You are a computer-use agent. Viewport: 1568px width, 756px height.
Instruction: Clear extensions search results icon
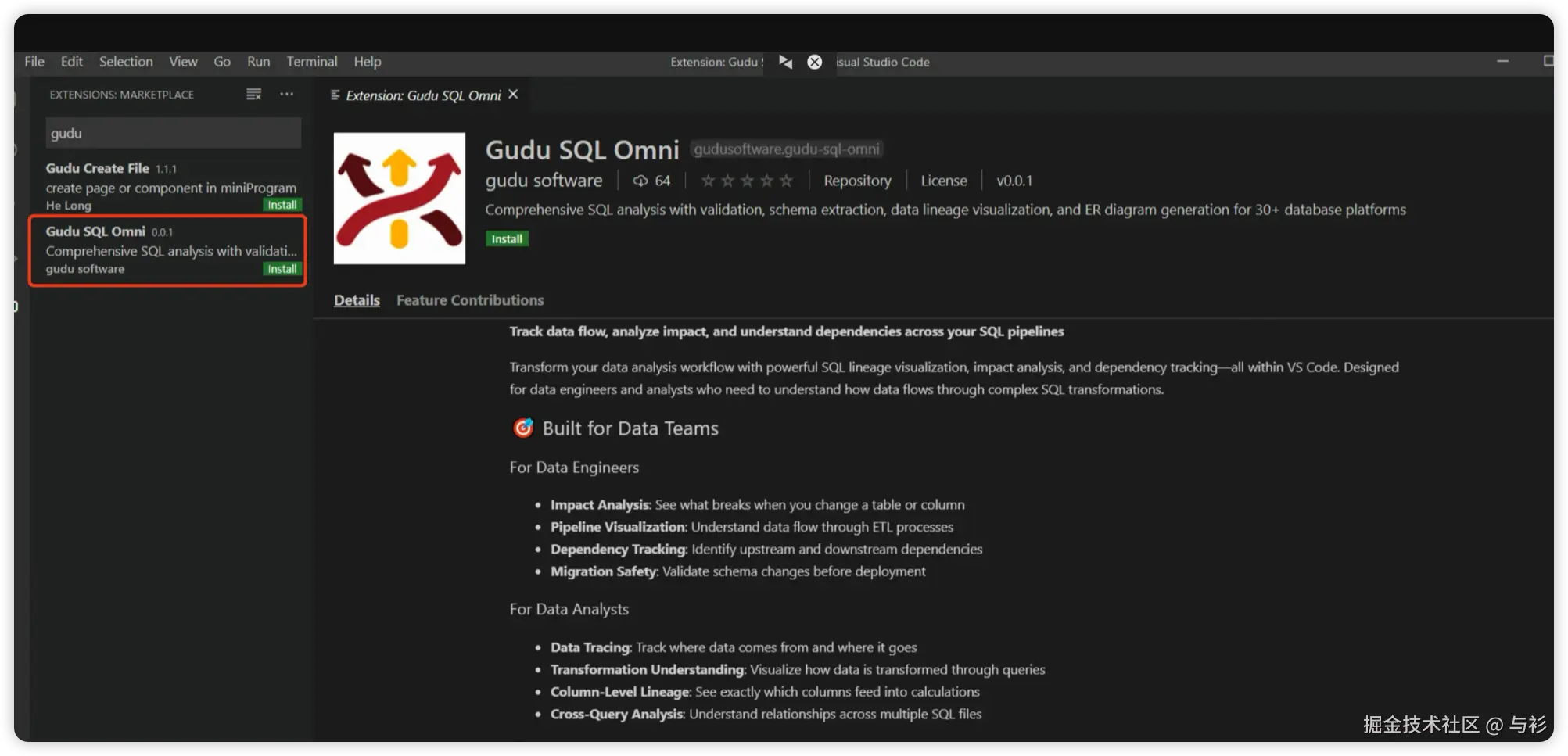point(253,95)
